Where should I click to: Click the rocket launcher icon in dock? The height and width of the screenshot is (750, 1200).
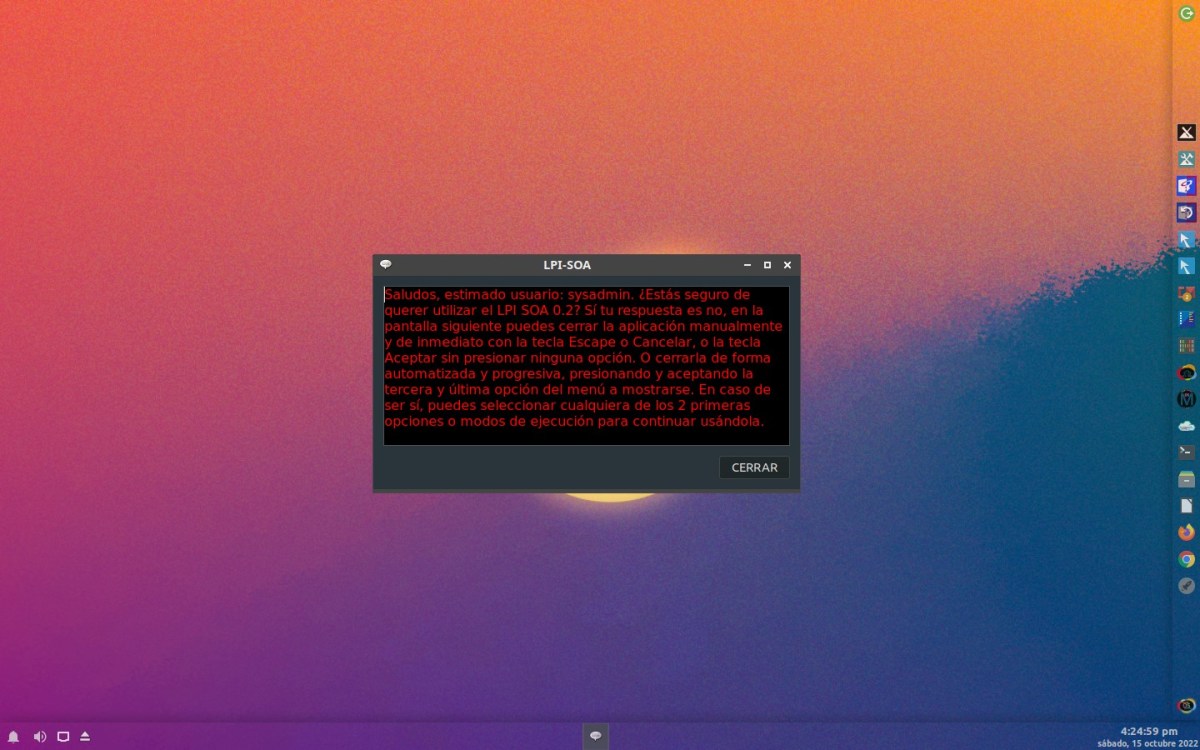pyautogui.click(x=1187, y=586)
